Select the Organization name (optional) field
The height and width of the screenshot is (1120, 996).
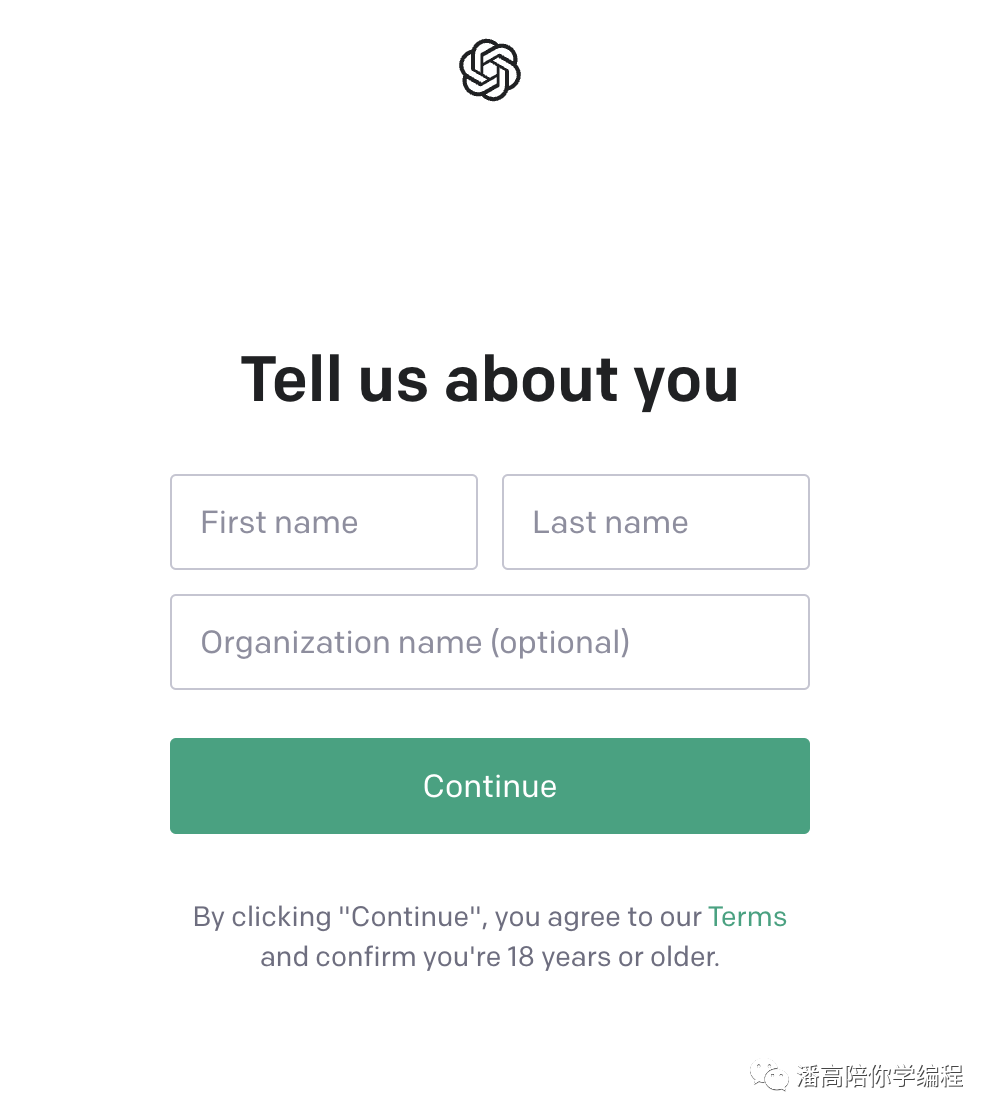click(489, 642)
